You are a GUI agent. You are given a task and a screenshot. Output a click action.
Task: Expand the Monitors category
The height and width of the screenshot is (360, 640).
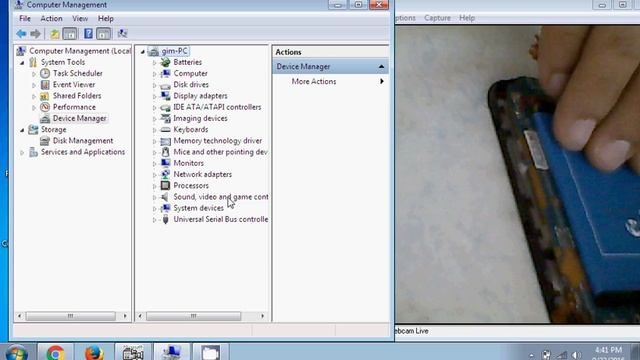[x=154, y=164]
